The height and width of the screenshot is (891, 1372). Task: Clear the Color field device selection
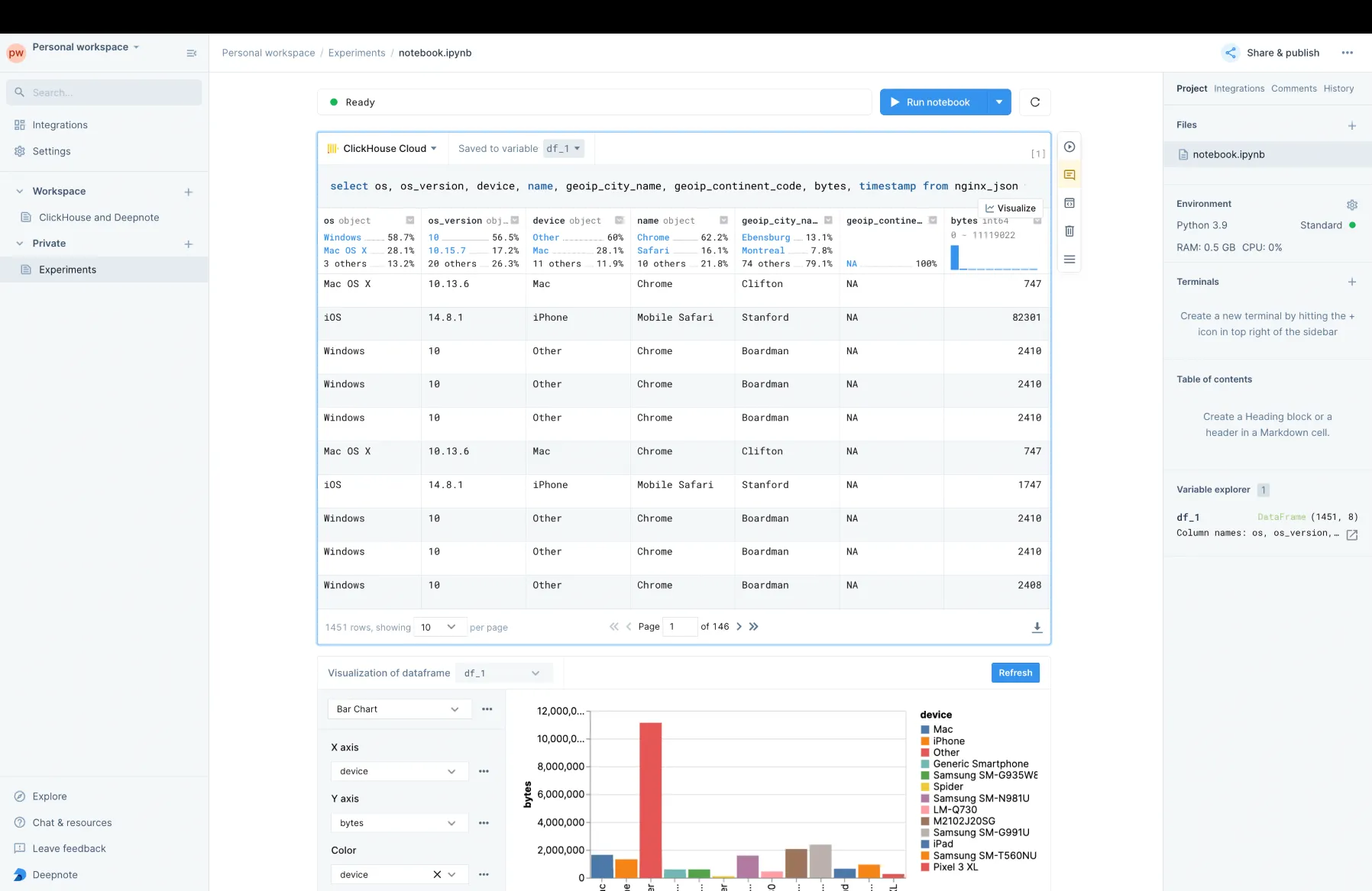click(x=437, y=874)
